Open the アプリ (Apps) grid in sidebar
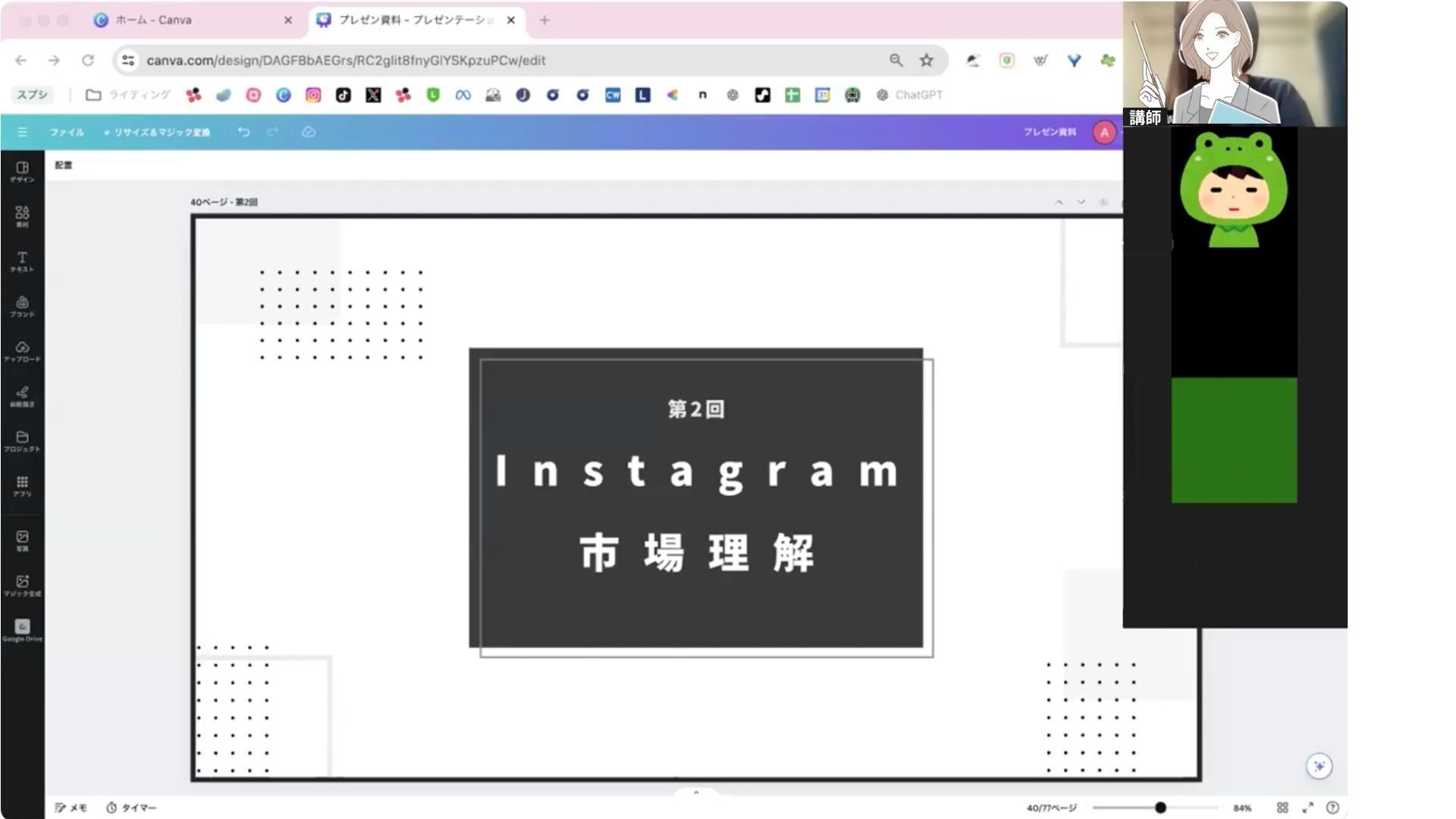The image size is (1456, 819). [x=22, y=486]
